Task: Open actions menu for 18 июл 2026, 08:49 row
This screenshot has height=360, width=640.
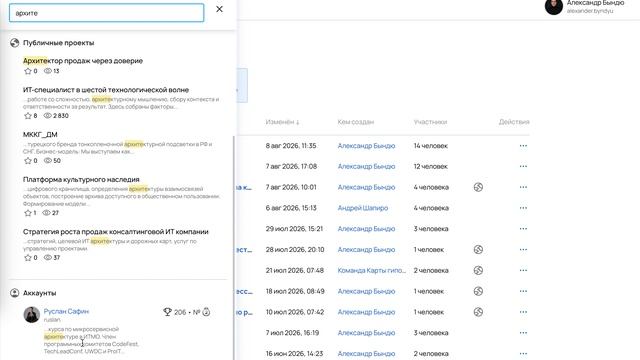Action: [523, 291]
